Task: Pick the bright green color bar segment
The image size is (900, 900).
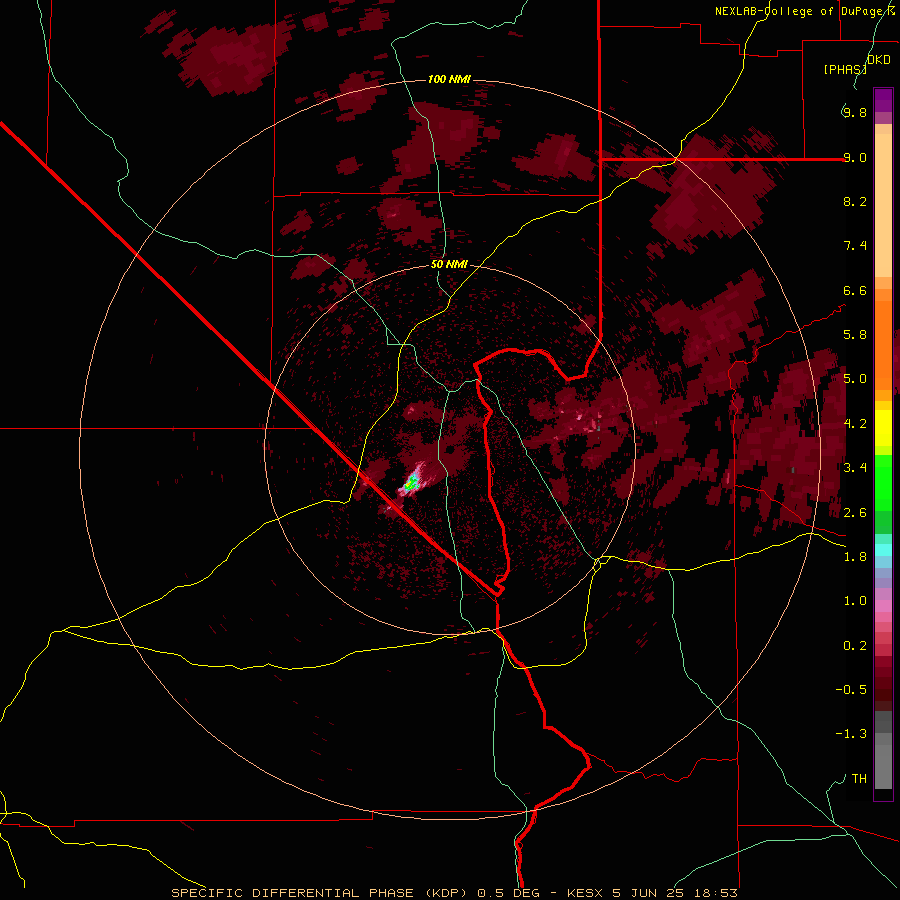Action: point(883,482)
